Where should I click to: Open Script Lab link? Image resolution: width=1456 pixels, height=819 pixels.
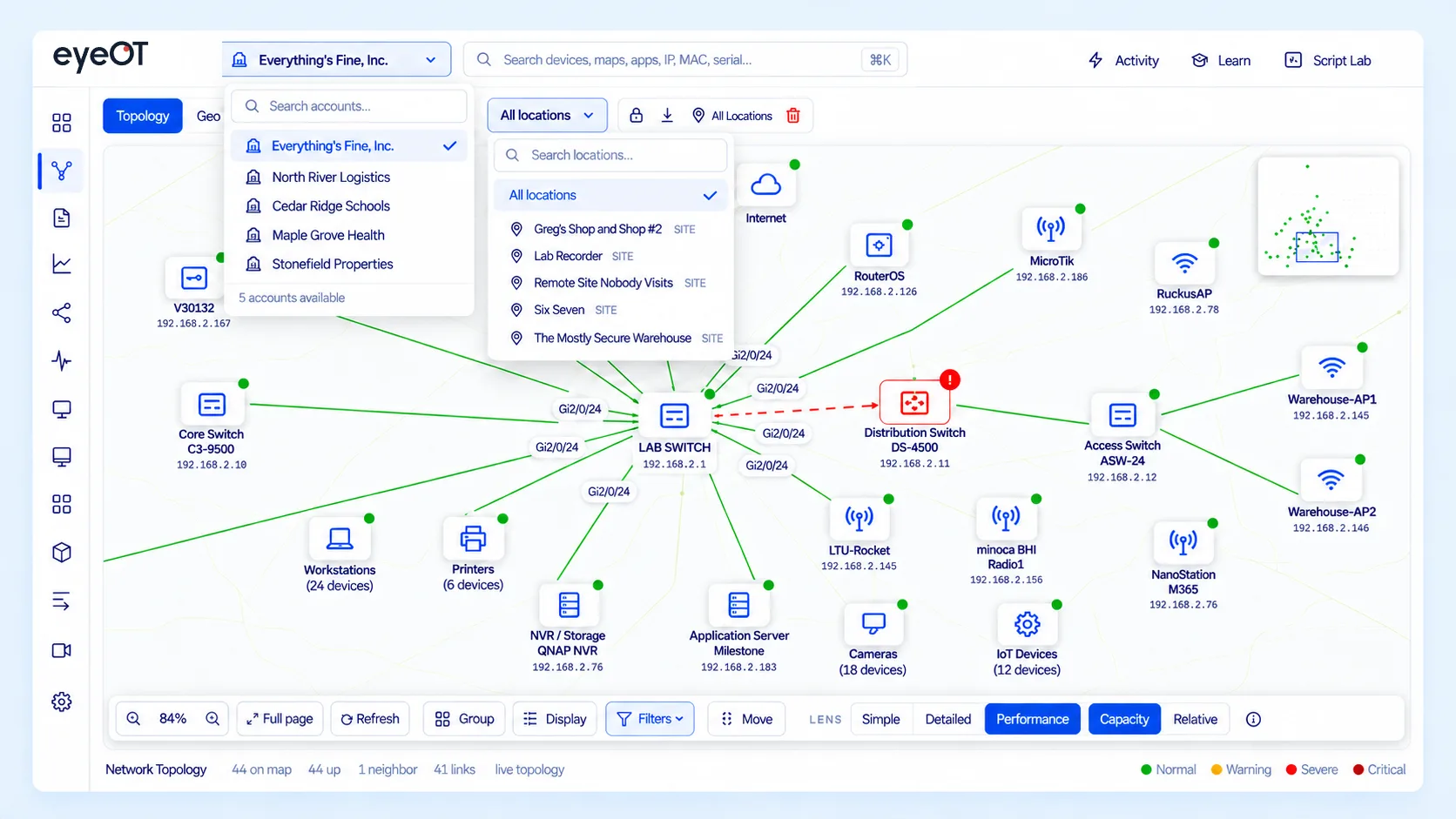[x=1328, y=60]
